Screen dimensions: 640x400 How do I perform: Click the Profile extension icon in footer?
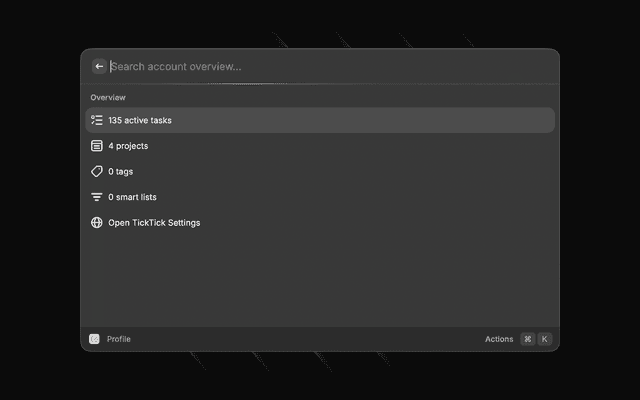(94, 339)
